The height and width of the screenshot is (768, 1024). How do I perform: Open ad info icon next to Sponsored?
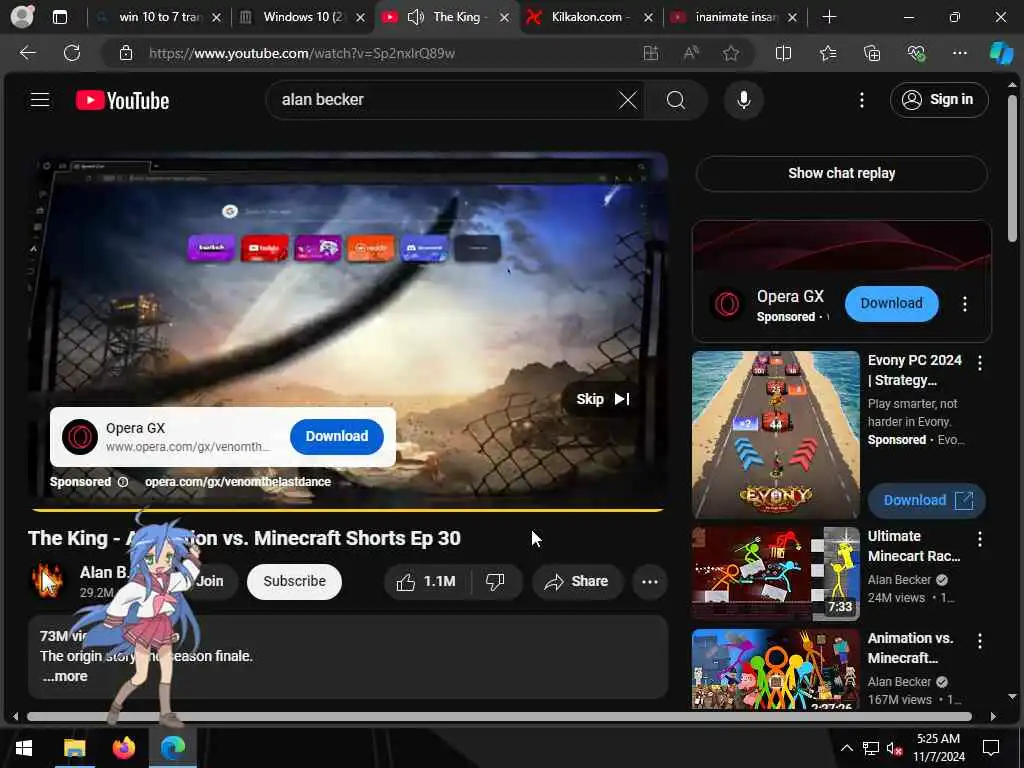(123, 482)
